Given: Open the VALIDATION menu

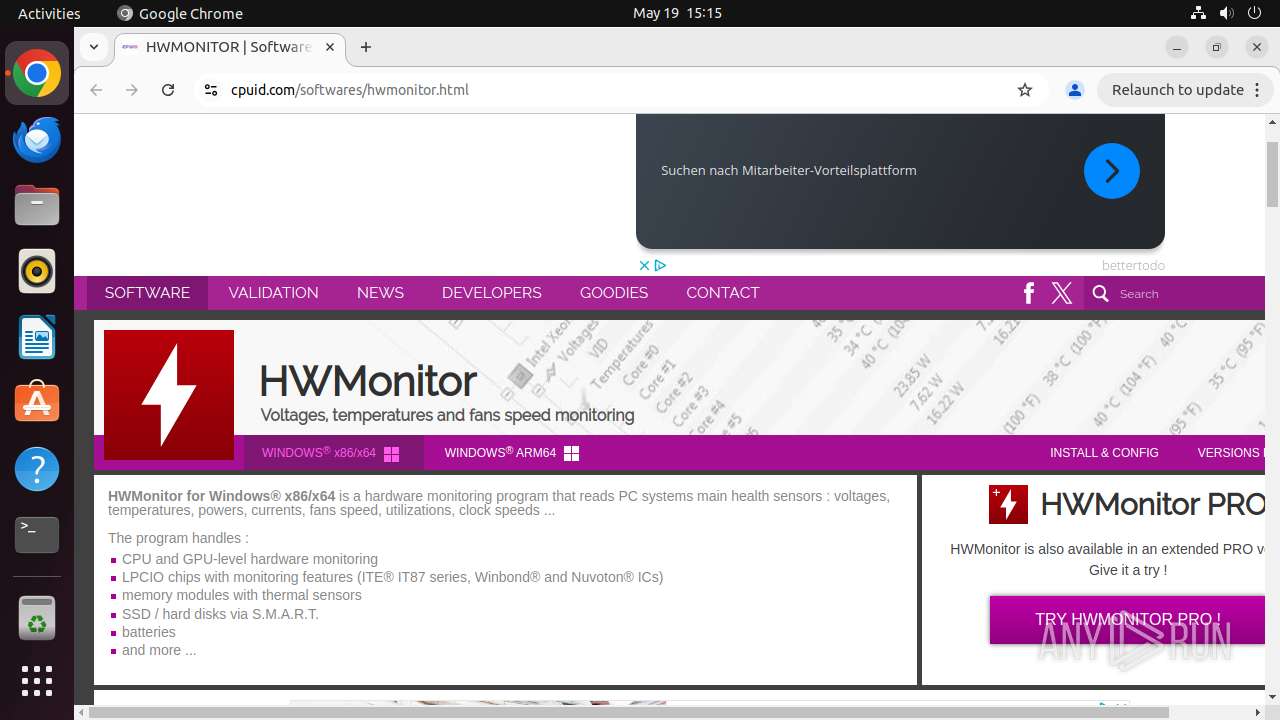Looking at the screenshot, I should (273, 293).
